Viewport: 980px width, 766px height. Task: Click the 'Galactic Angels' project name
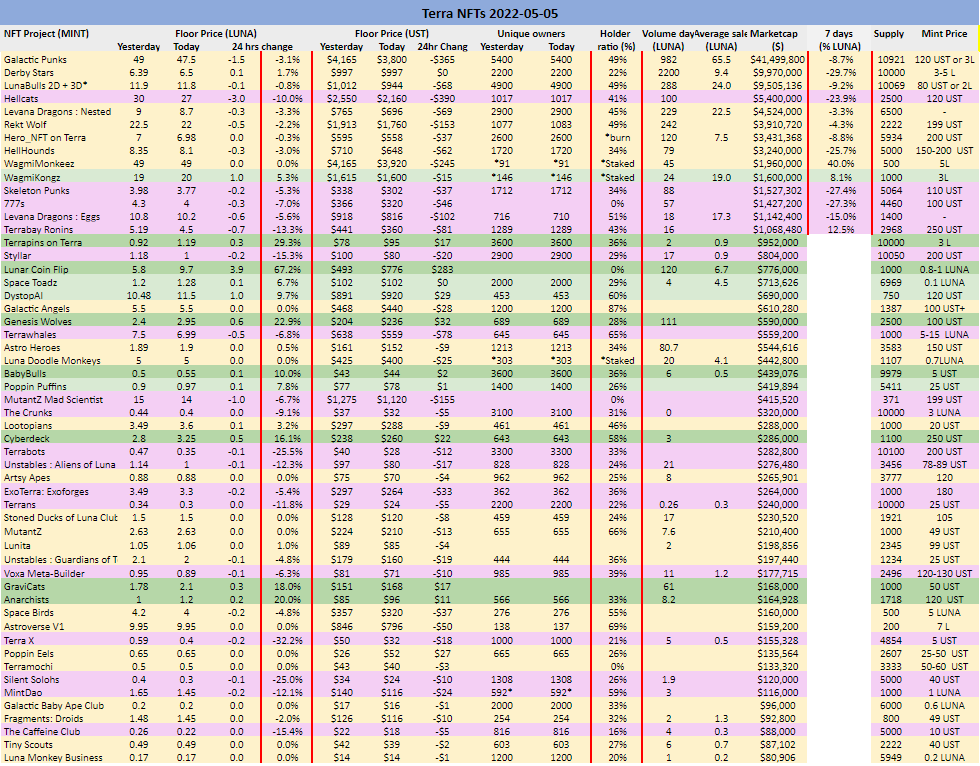(37, 309)
